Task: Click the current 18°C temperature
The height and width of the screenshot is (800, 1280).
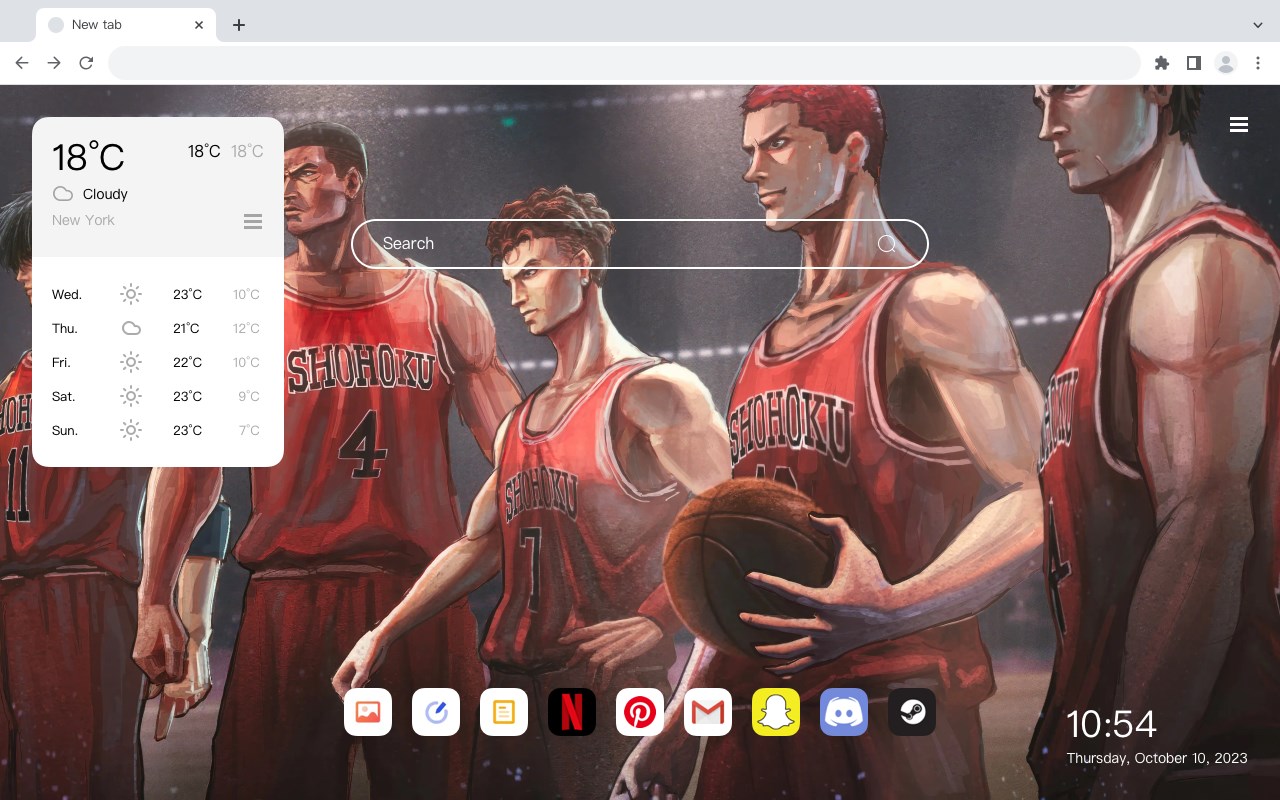Action: coord(88,157)
